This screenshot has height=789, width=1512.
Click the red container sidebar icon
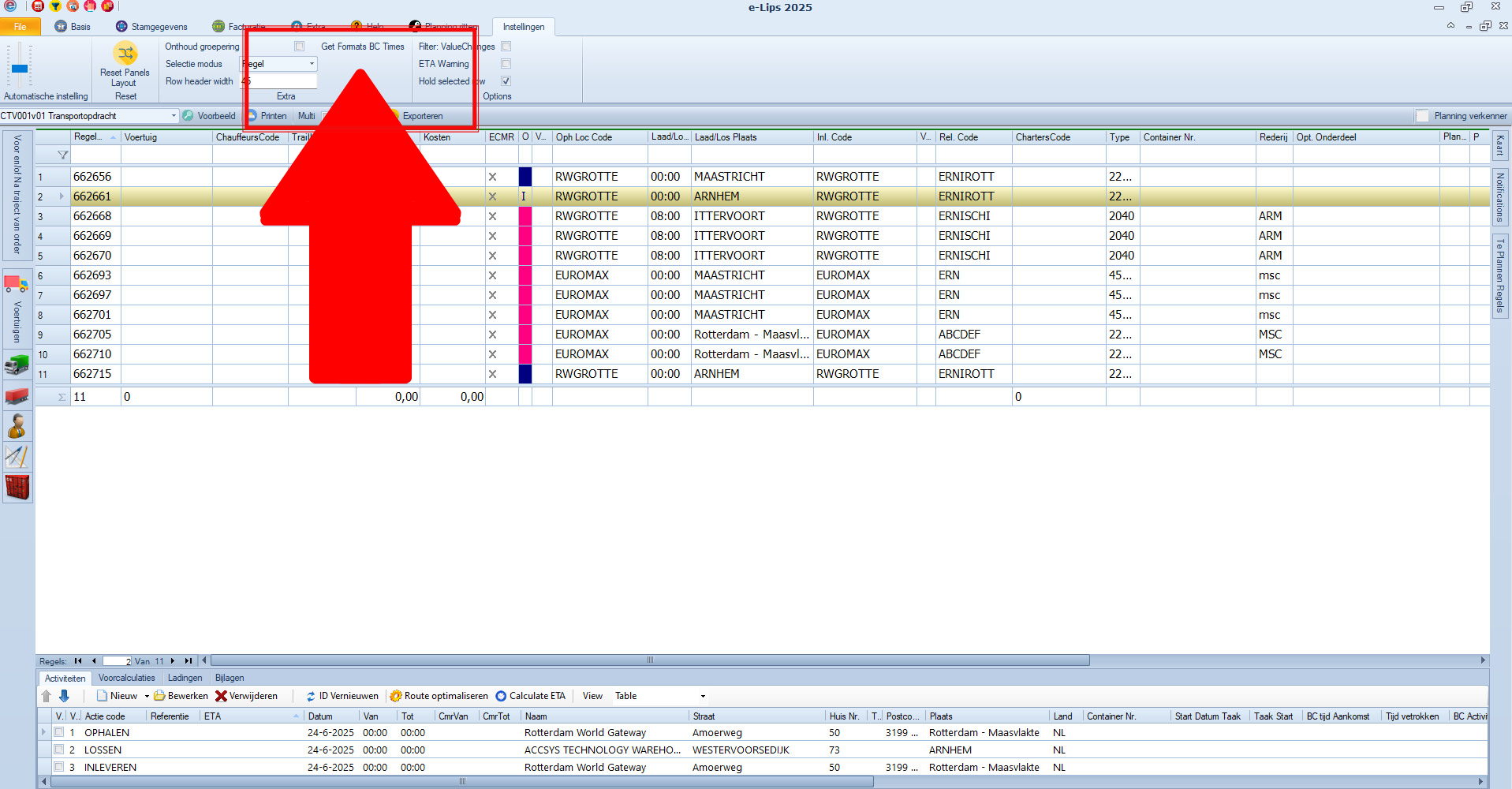[17, 488]
